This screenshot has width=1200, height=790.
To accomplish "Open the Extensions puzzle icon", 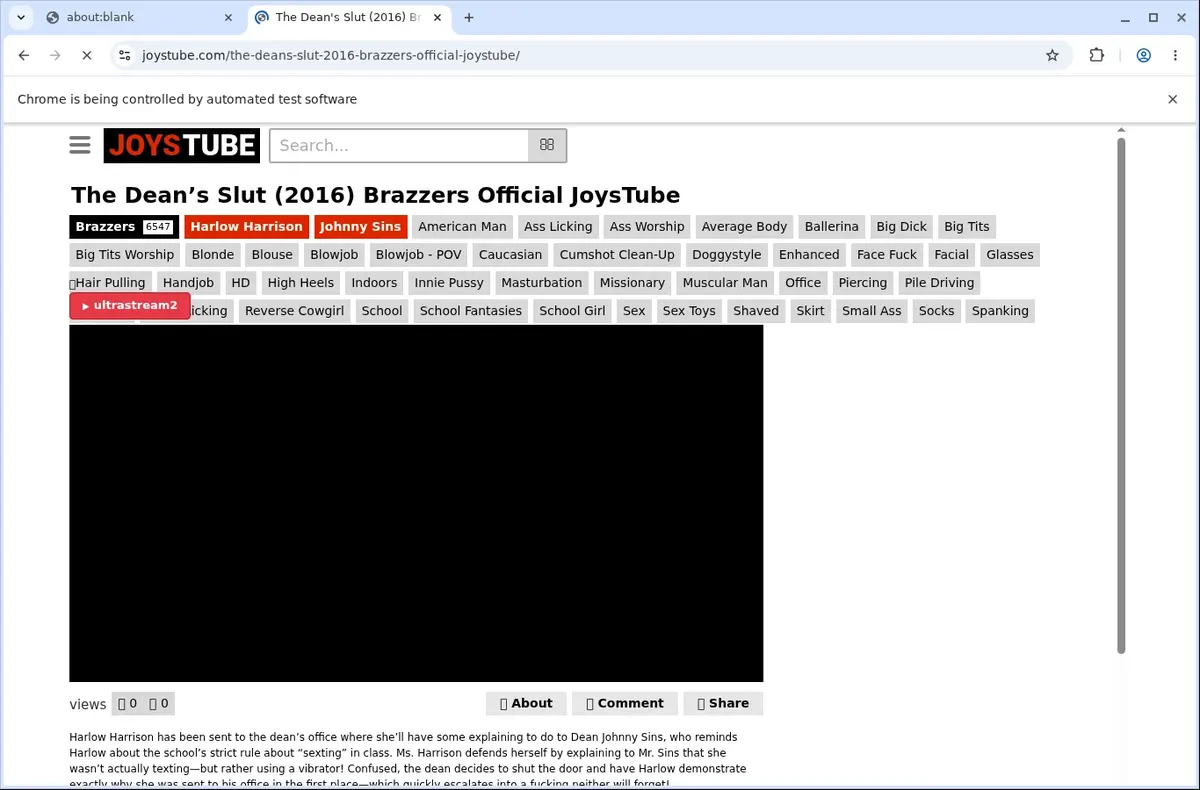I will pos(1097,55).
